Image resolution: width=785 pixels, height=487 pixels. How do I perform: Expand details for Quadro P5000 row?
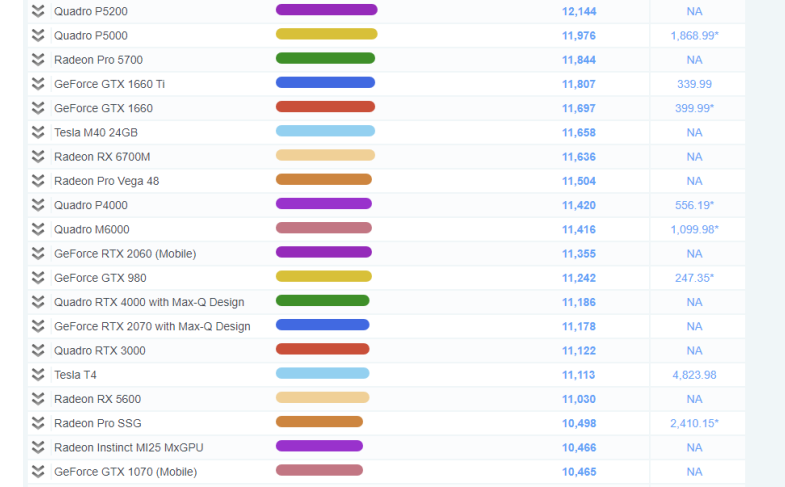click(x=38, y=35)
